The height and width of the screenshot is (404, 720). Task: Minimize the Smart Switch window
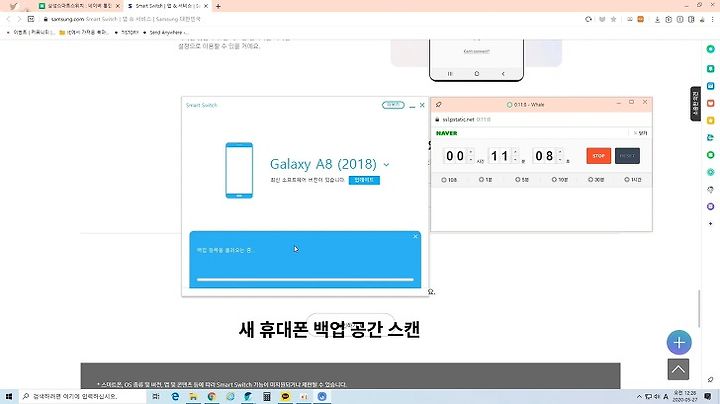pos(412,106)
